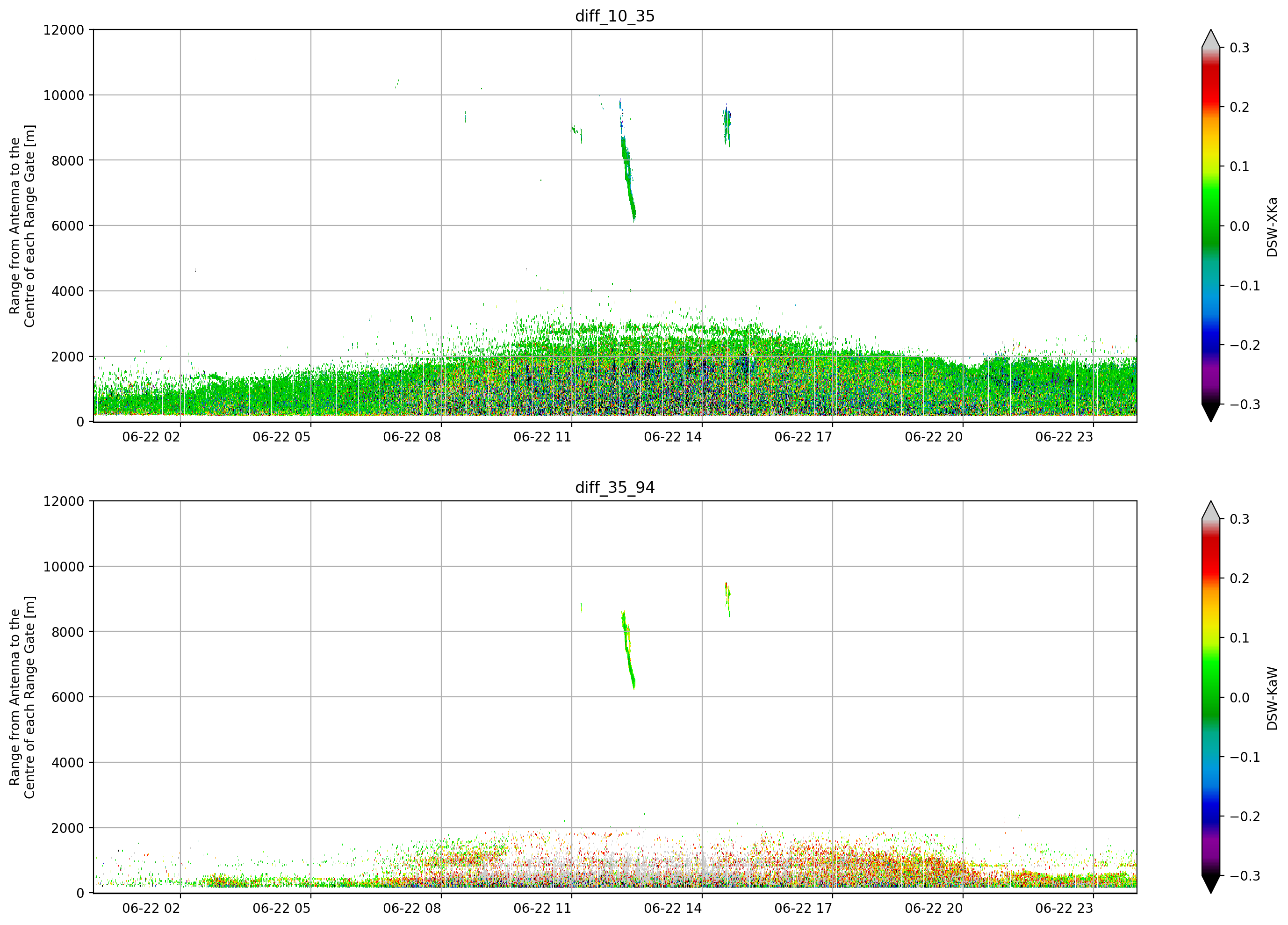The height and width of the screenshot is (925, 1288).
Task: Click the '06-22 05' x-tick under diff_10_35
Action: point(282,437)
